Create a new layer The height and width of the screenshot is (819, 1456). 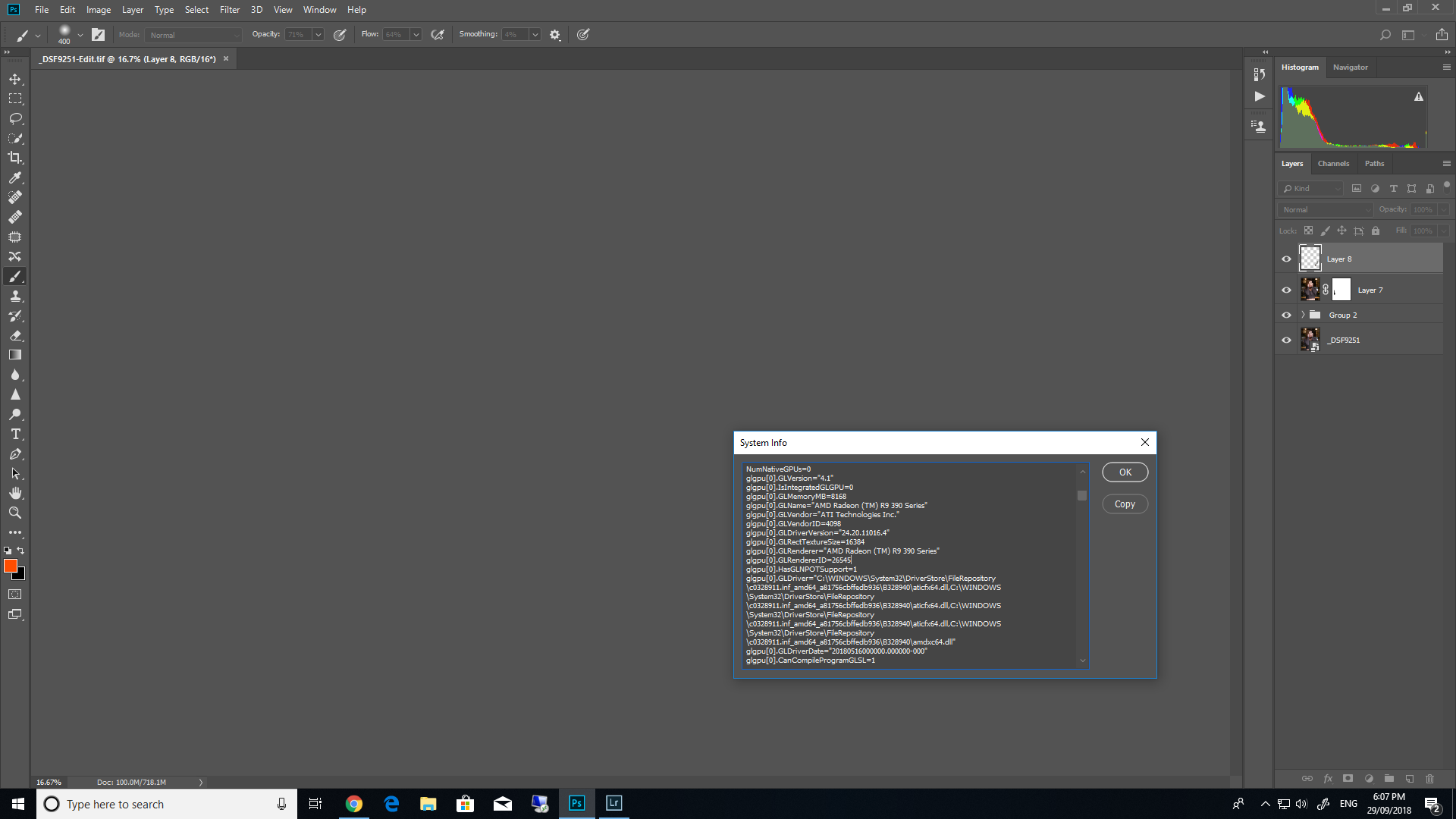(1409, 779)
